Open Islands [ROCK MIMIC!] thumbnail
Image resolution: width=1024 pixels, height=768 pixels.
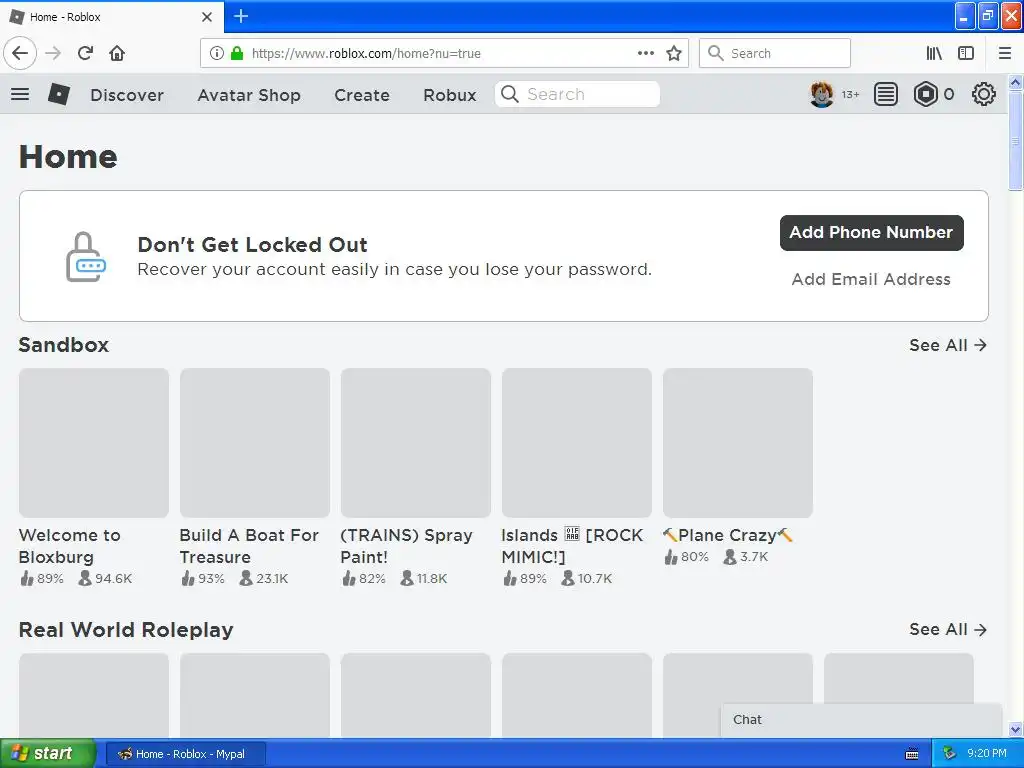pyautogui.click(x=577, y=443)
